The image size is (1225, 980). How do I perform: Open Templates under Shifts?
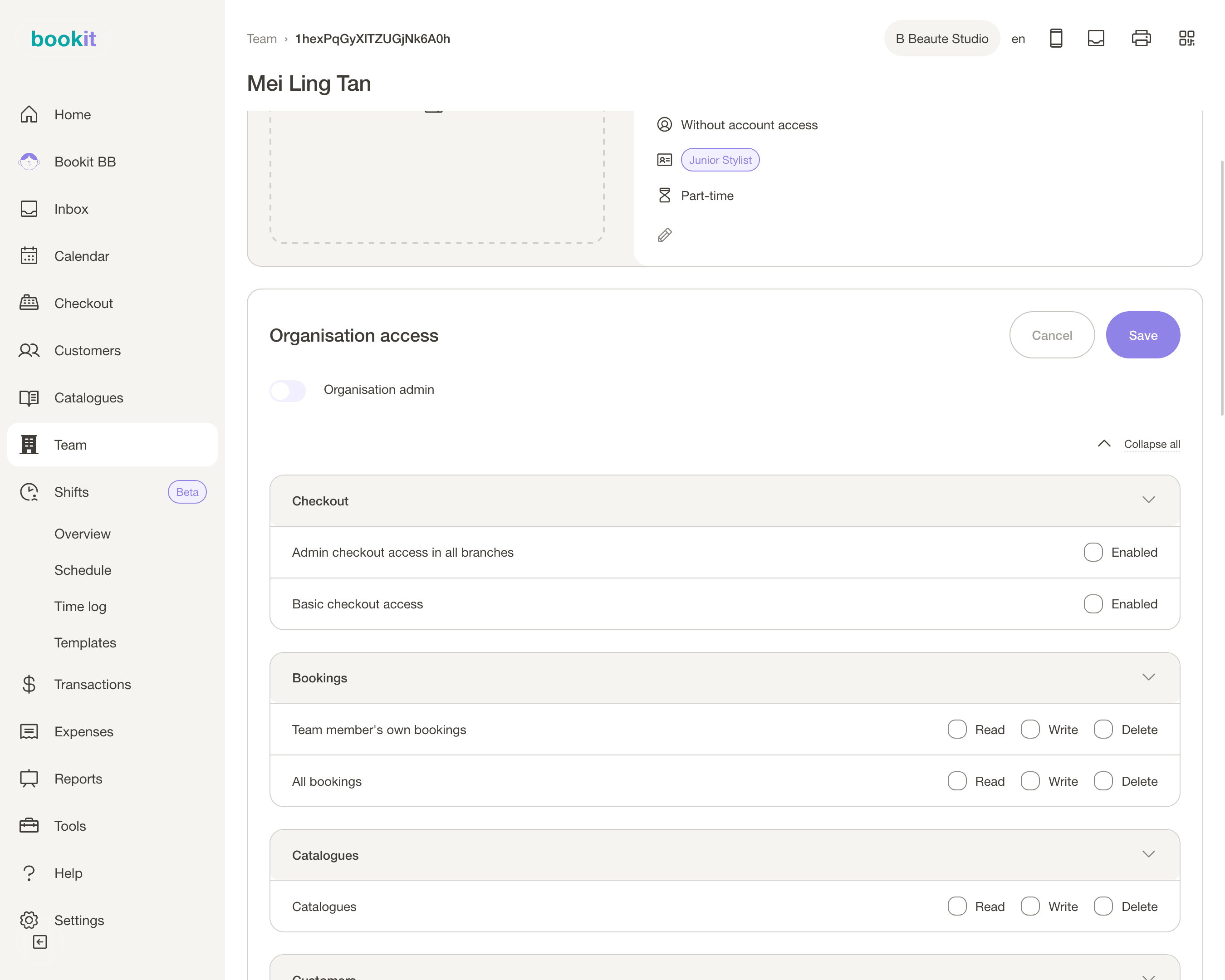(x=85, y=642)
